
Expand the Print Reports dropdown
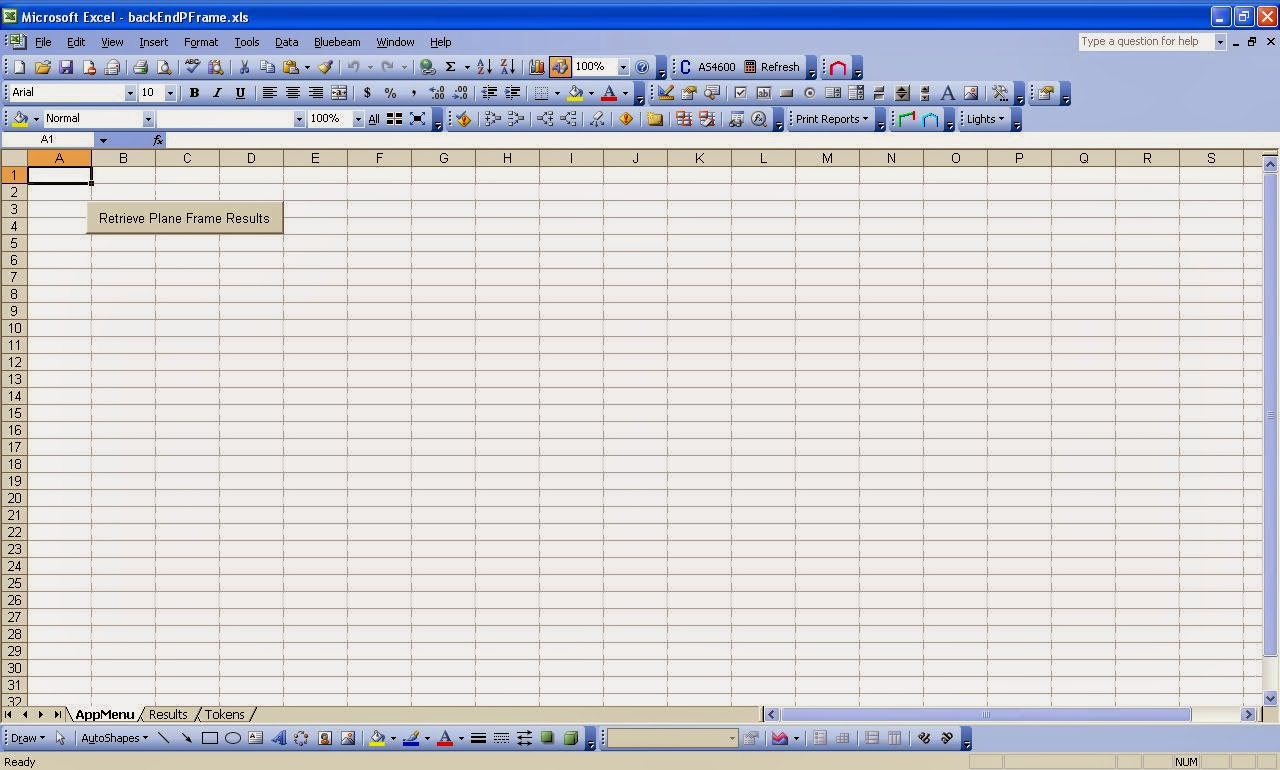[x=832, y=119]
